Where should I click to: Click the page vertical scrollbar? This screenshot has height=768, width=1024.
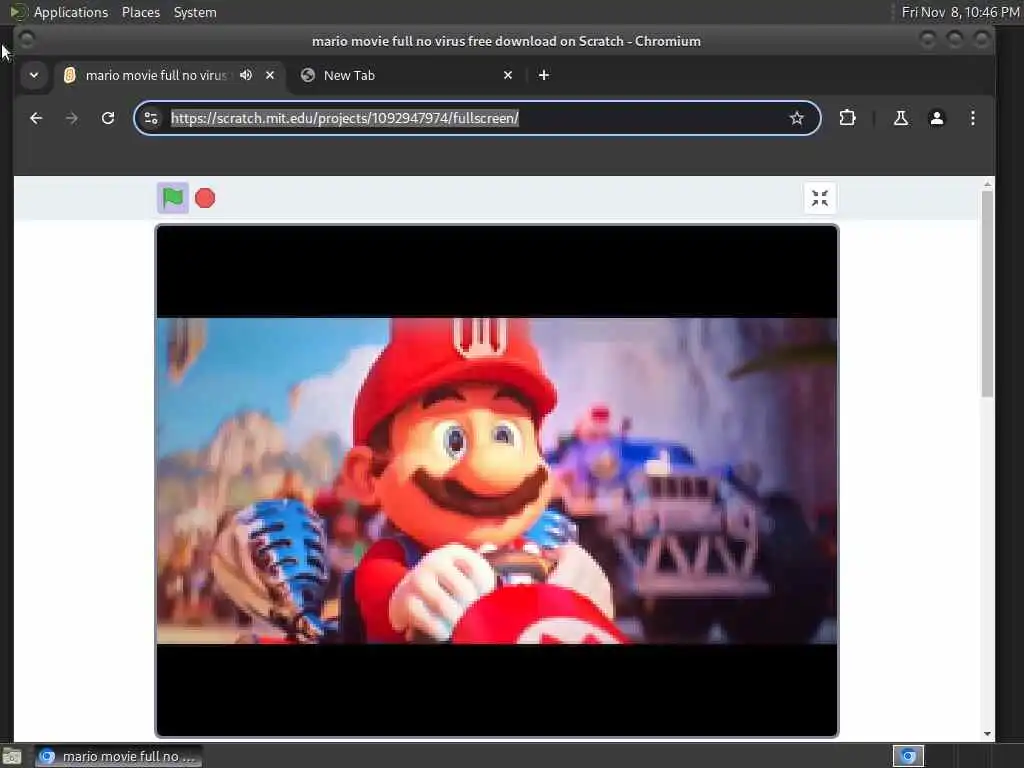[987, 294]
